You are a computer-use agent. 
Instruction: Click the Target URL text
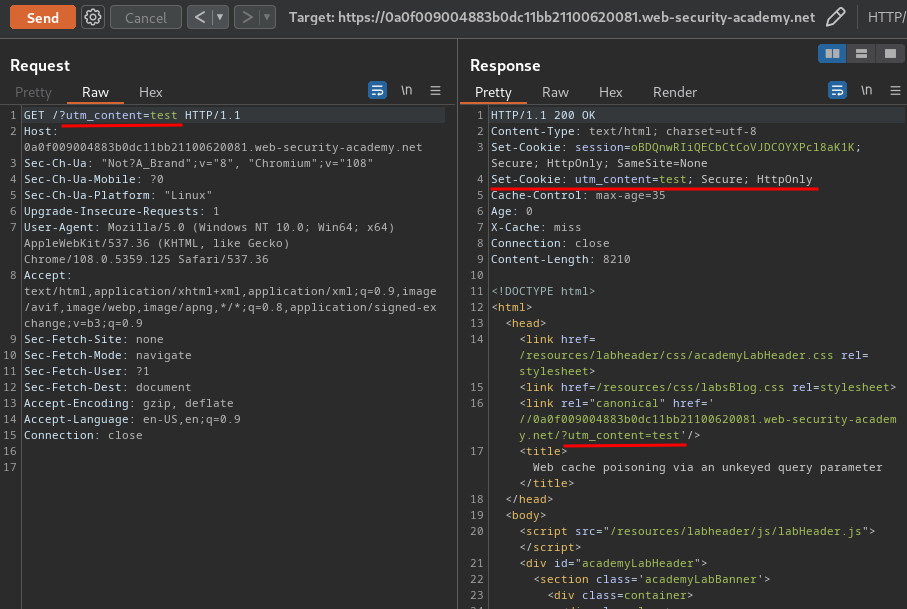pyautogui.click(x=552, y=17)
